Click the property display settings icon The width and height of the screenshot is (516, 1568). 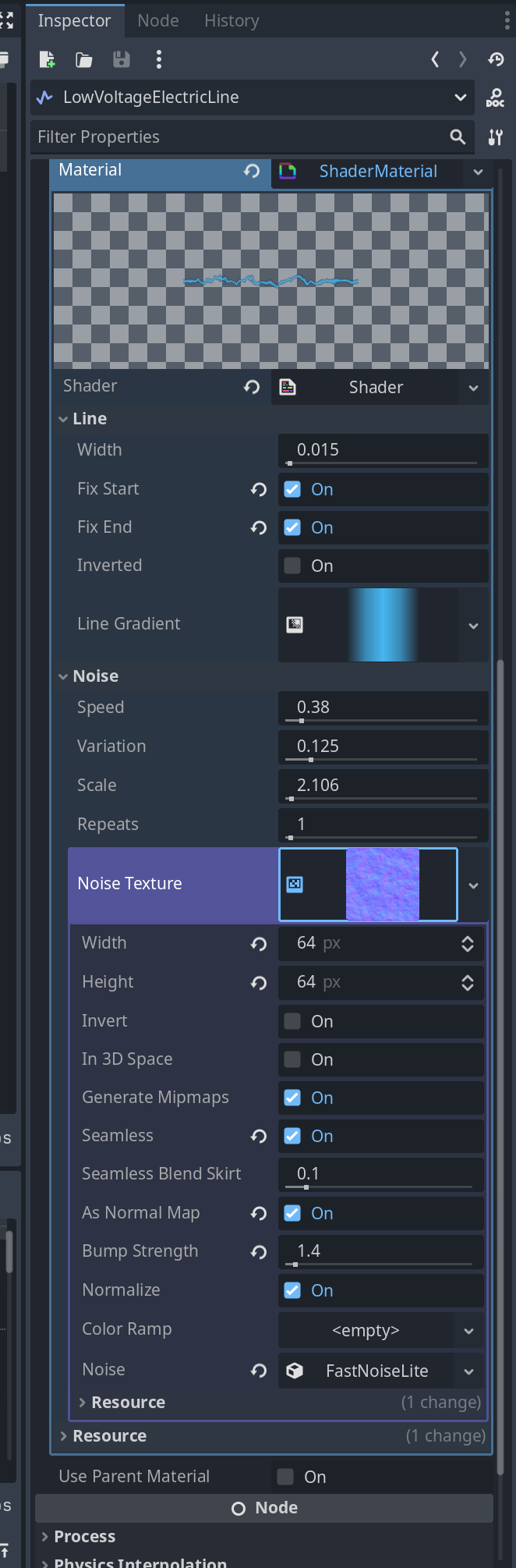496,137
